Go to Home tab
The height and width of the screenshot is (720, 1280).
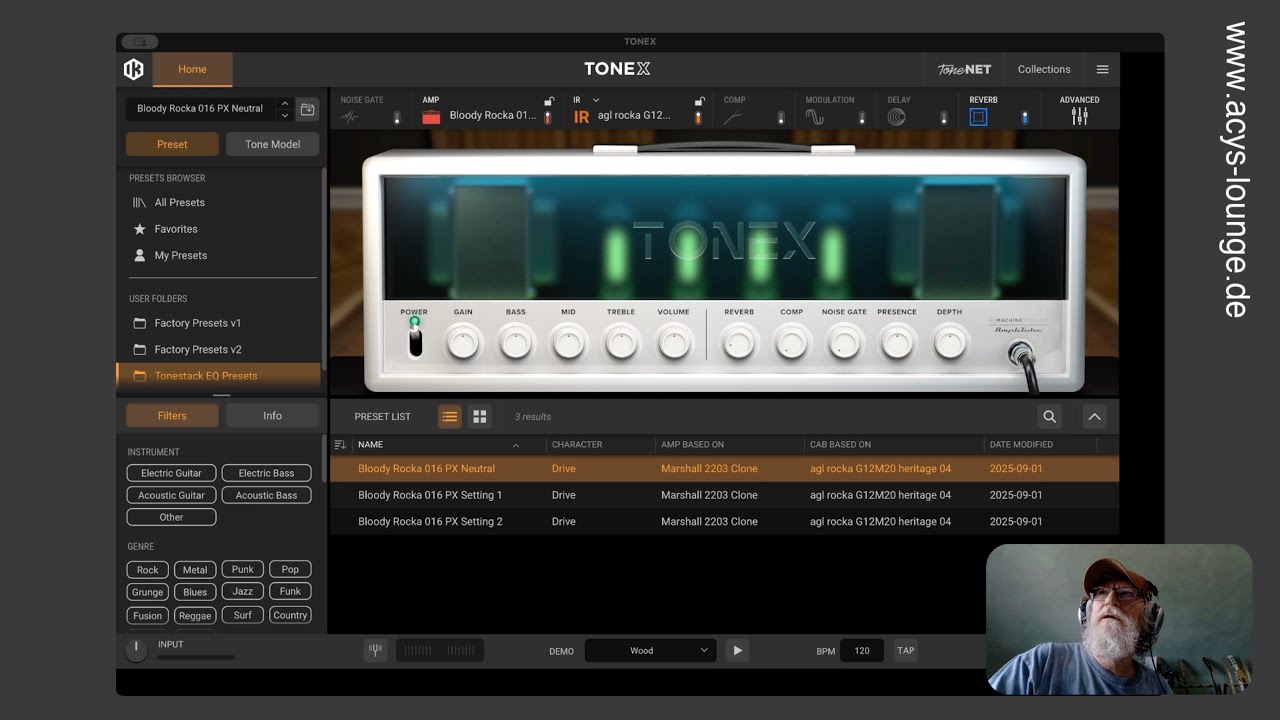point(192,69)
